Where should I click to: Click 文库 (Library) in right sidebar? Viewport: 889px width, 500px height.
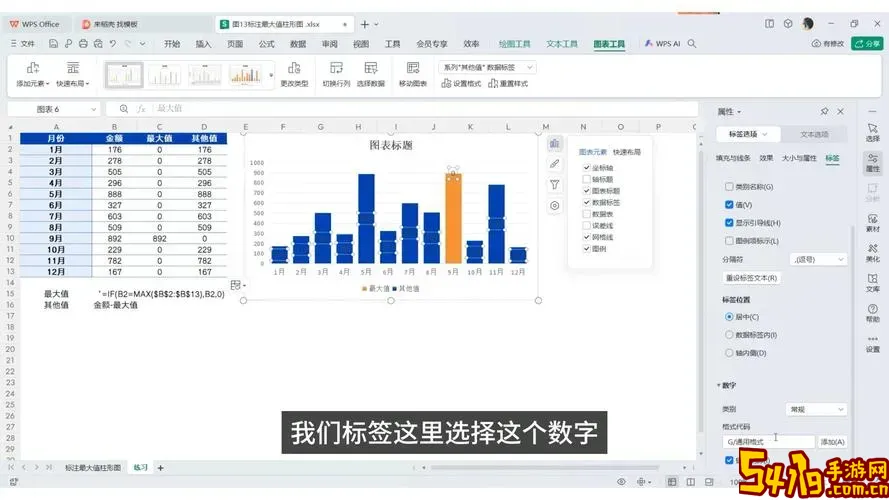tap(873, 283)
